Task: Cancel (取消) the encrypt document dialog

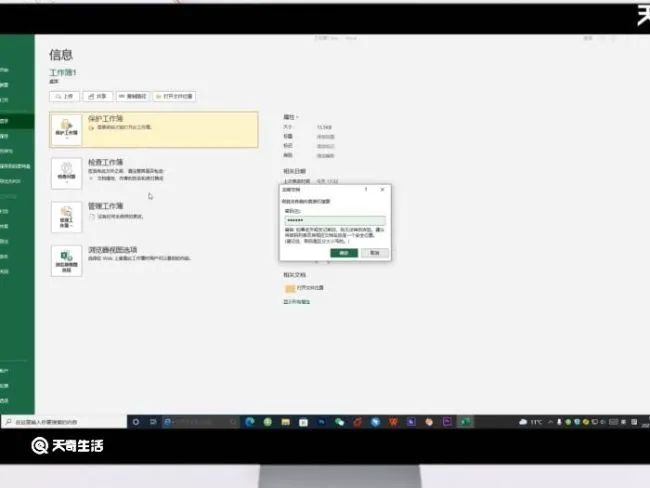Action: (375, 253)
